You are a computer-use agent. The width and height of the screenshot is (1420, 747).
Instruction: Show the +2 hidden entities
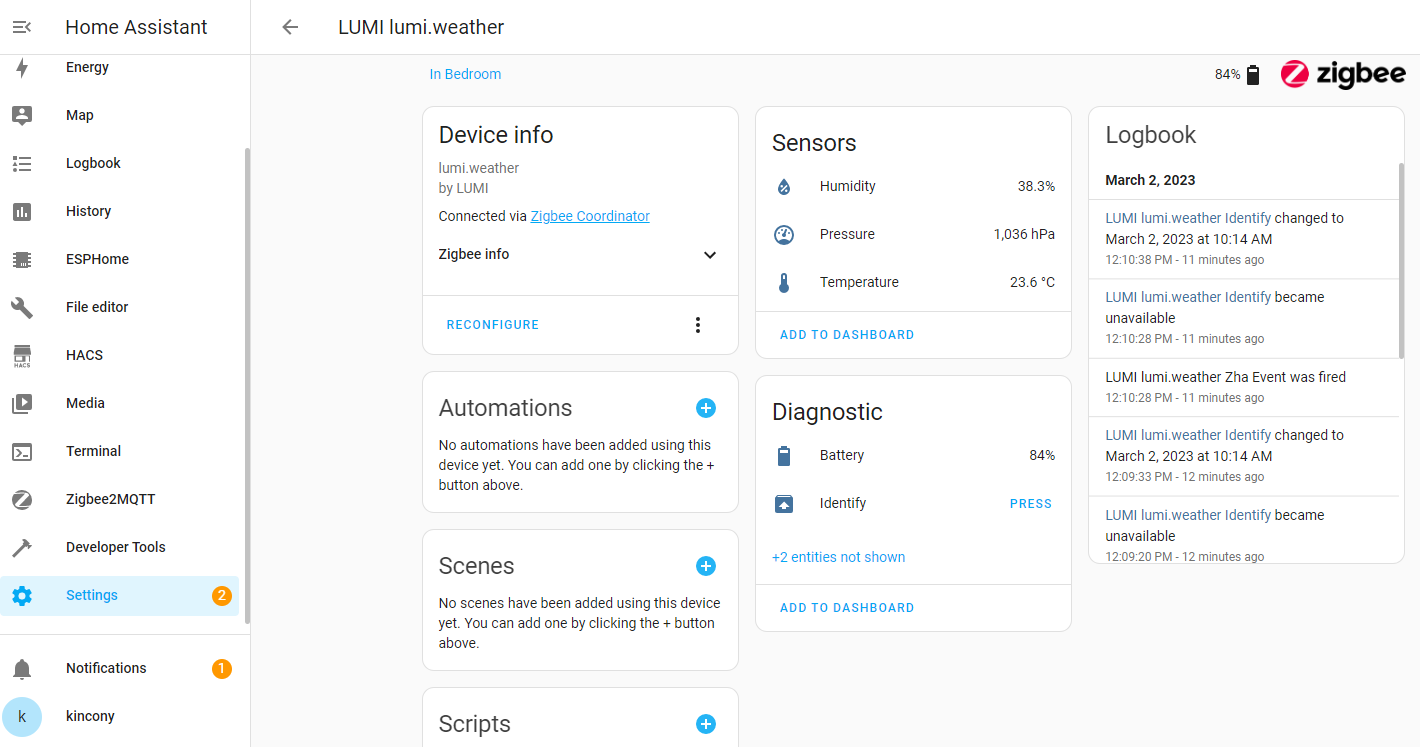(x=838, y=557)
